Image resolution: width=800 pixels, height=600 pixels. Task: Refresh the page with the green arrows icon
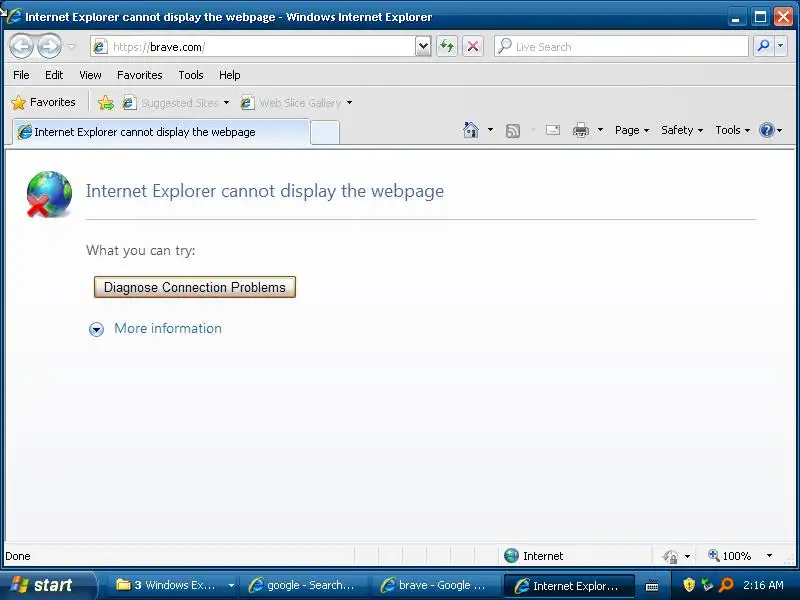pos(447,46)
